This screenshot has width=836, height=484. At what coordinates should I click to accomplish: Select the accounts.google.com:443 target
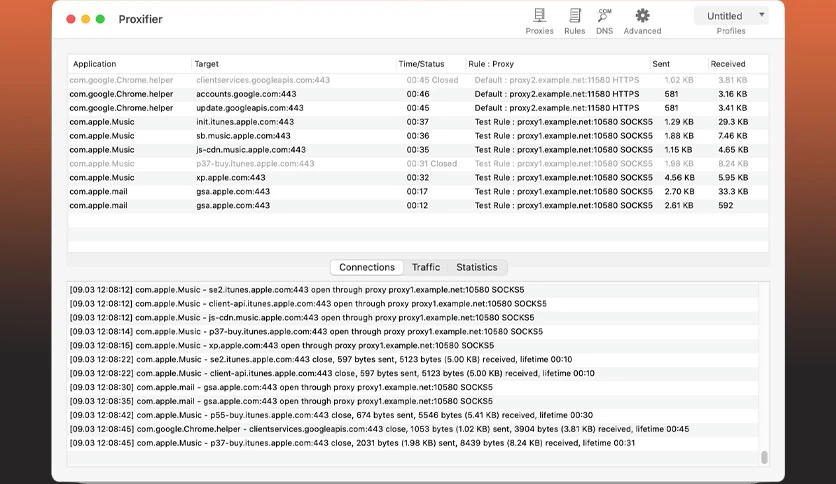pyautogui.click(x=246, y=94)
